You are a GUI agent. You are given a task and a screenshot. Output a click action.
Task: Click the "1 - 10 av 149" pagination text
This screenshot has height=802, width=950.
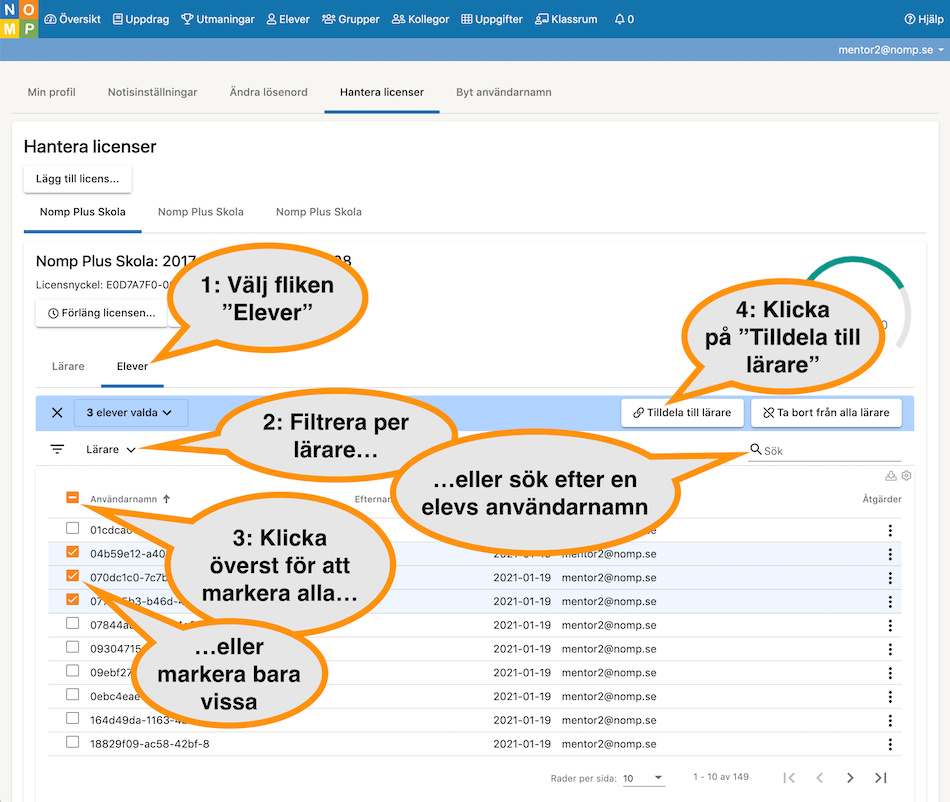(x=721, y=777)
